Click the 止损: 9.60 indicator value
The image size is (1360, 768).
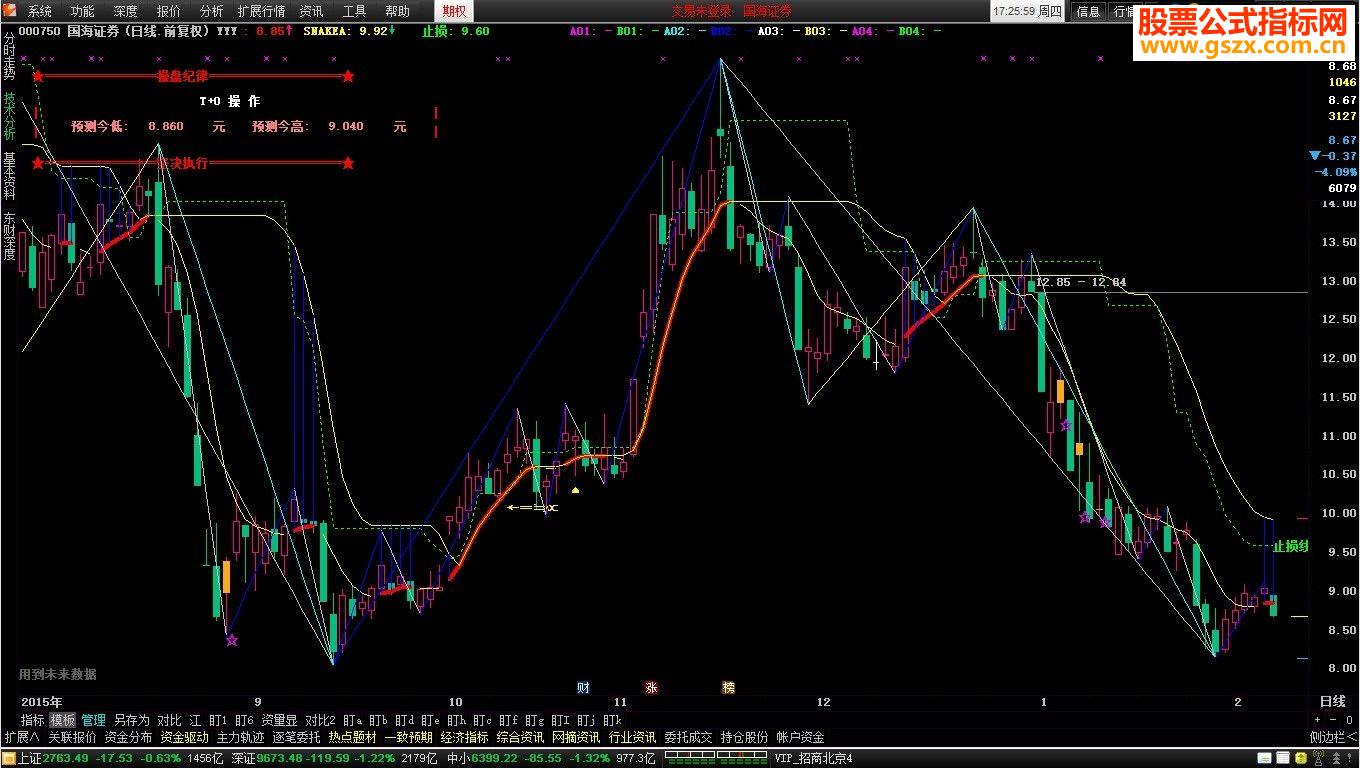tap(455, 31)
